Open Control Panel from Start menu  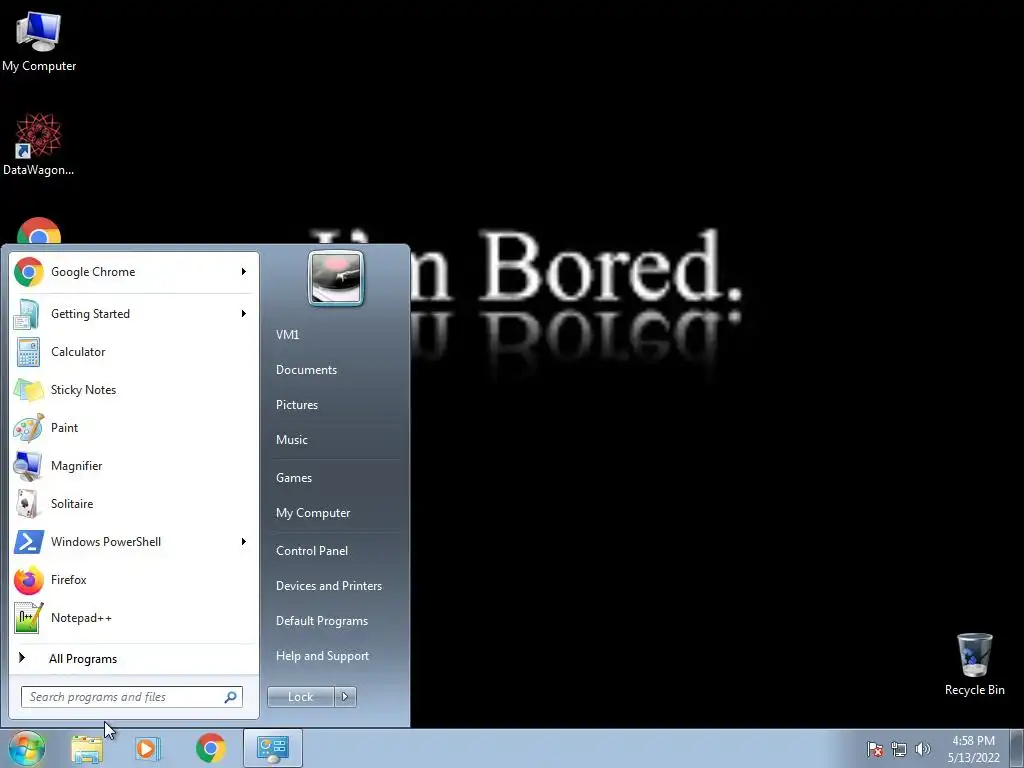312,551
